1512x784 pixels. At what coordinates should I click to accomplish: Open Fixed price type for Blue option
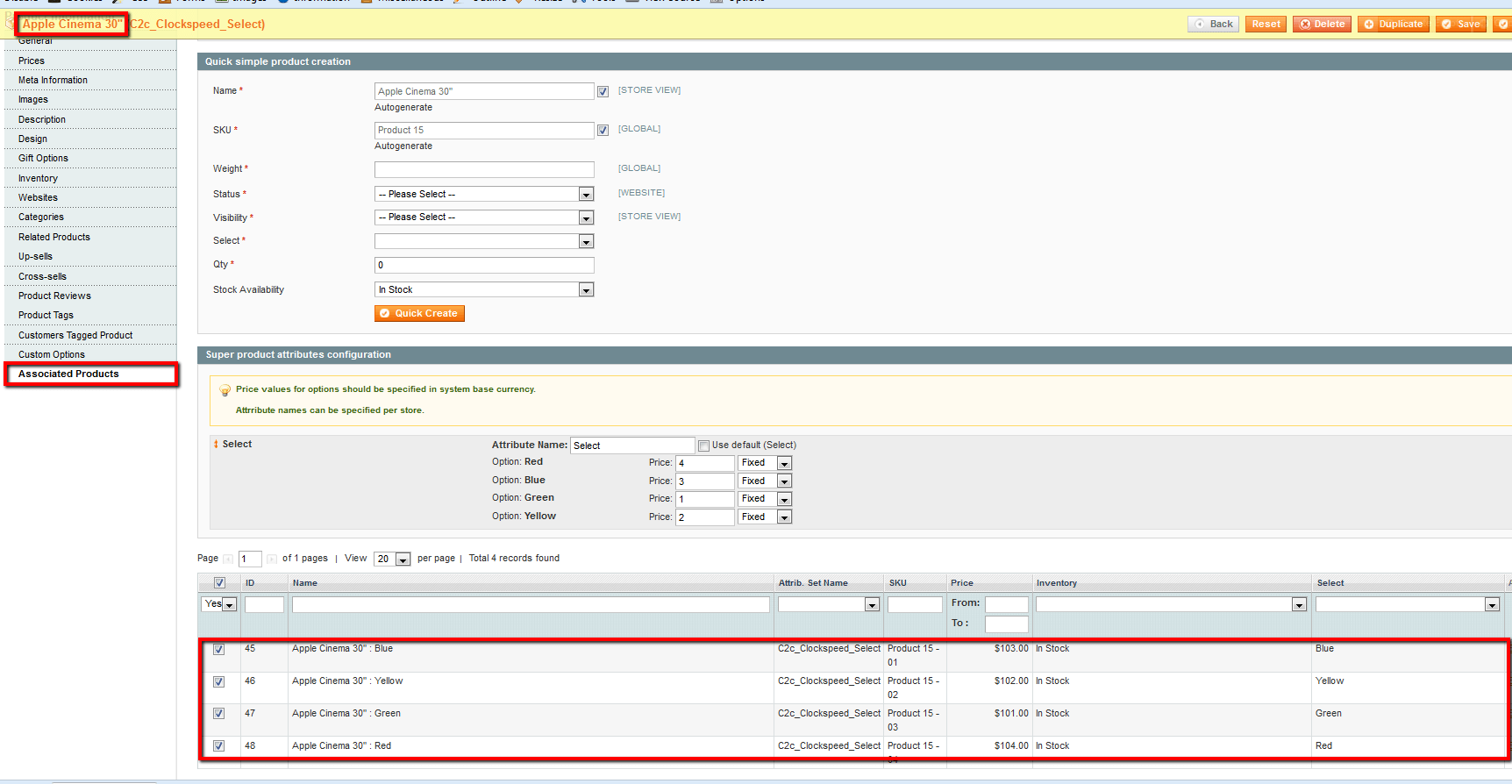(765, 481)
